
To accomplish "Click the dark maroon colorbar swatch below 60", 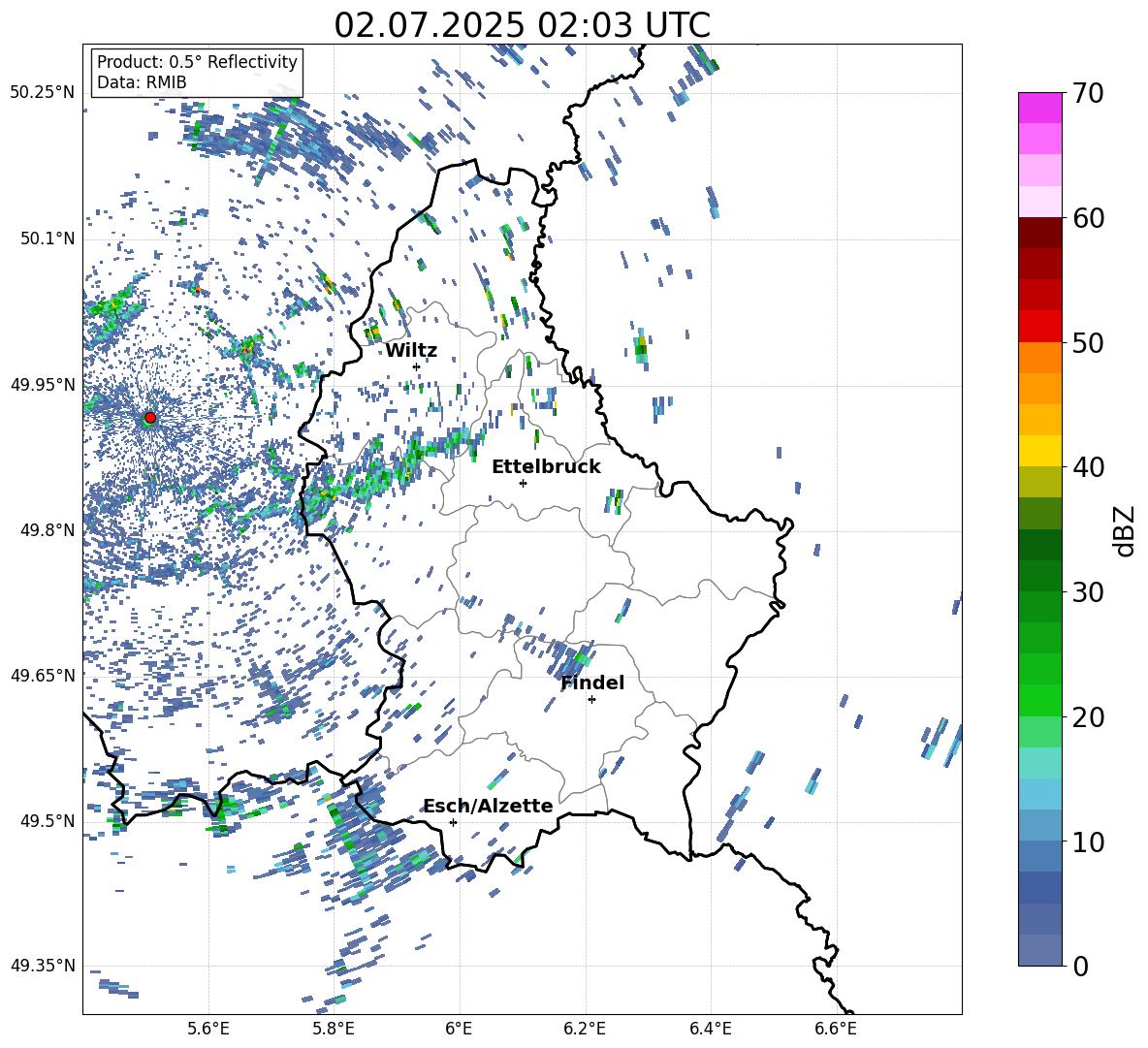I will (x=1039, y=233).
